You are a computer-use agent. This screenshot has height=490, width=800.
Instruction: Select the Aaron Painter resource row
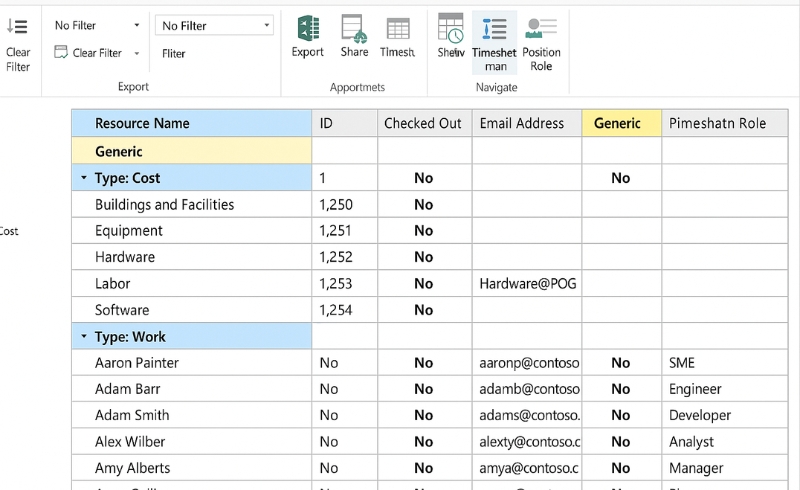(x=137, y=363)
